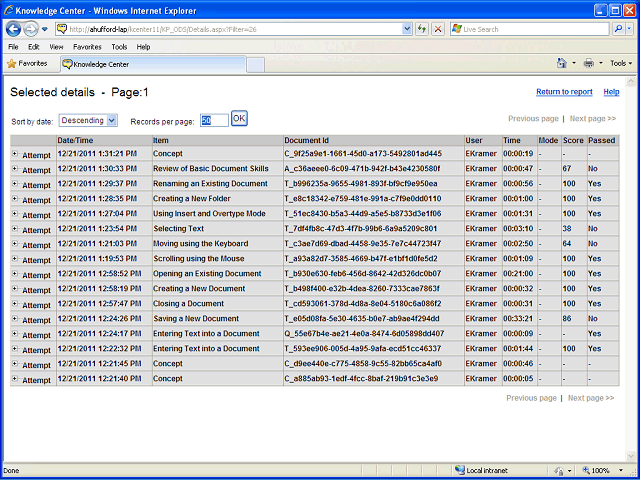Expand Attempt for Creating a New Folder
The image size is (640, 480).
[x=15, y=198]
